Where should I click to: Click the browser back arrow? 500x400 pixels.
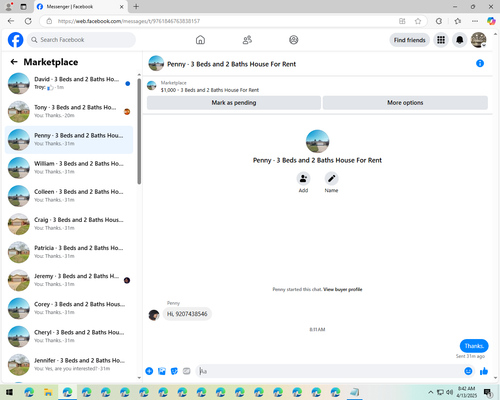[x=11, y=21]
